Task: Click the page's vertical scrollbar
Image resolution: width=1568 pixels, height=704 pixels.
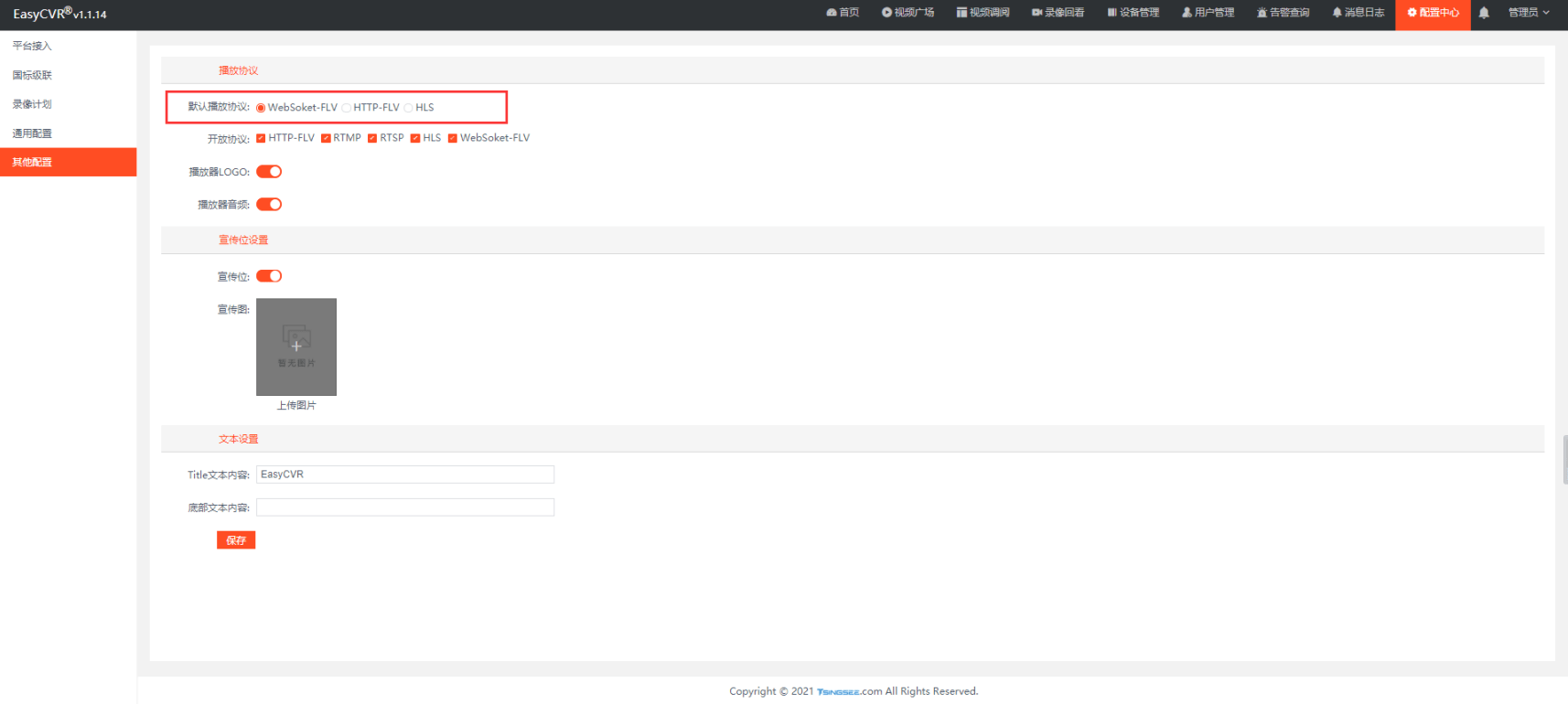Action: point(1564,460)
